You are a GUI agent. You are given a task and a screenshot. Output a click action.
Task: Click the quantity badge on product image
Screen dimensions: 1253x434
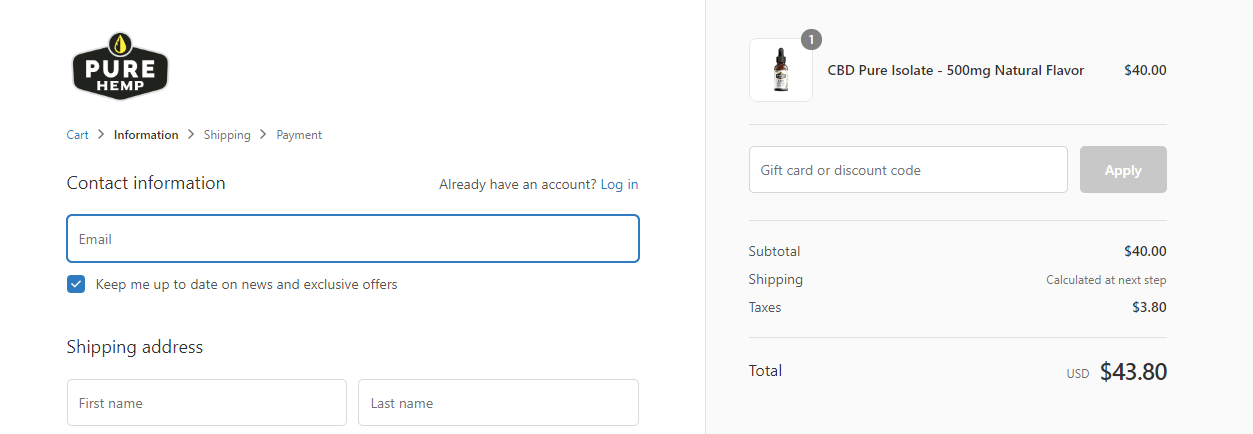pos(811,40)
